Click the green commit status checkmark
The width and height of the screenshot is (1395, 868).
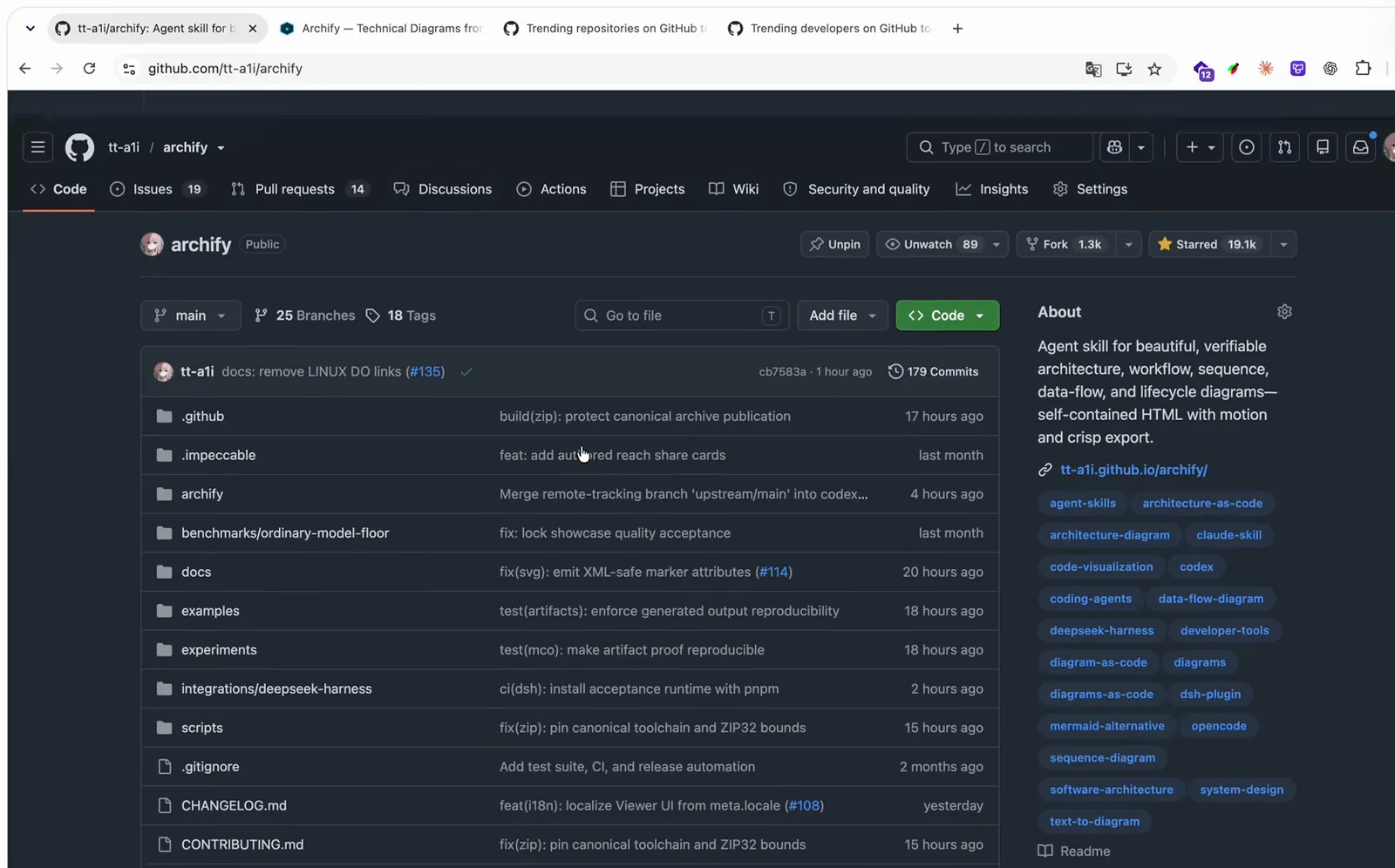point(466,371)
